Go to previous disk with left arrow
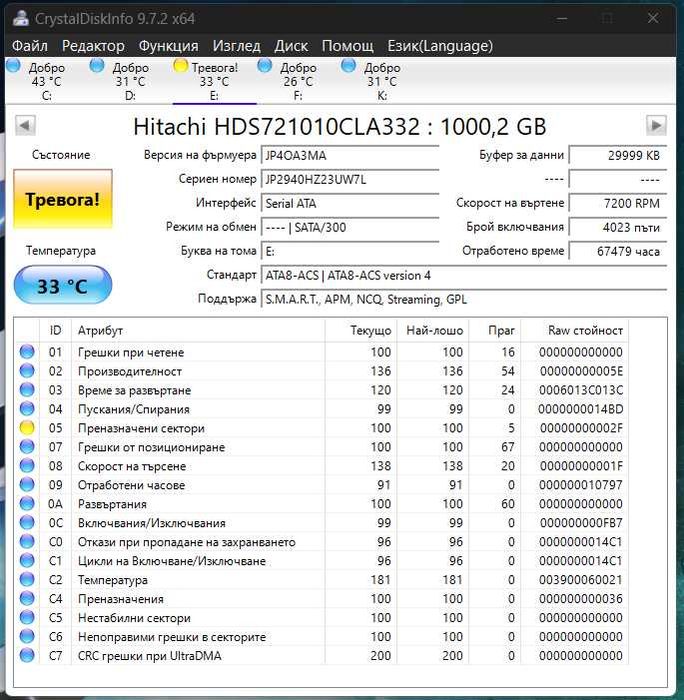 tap(25, 125)
